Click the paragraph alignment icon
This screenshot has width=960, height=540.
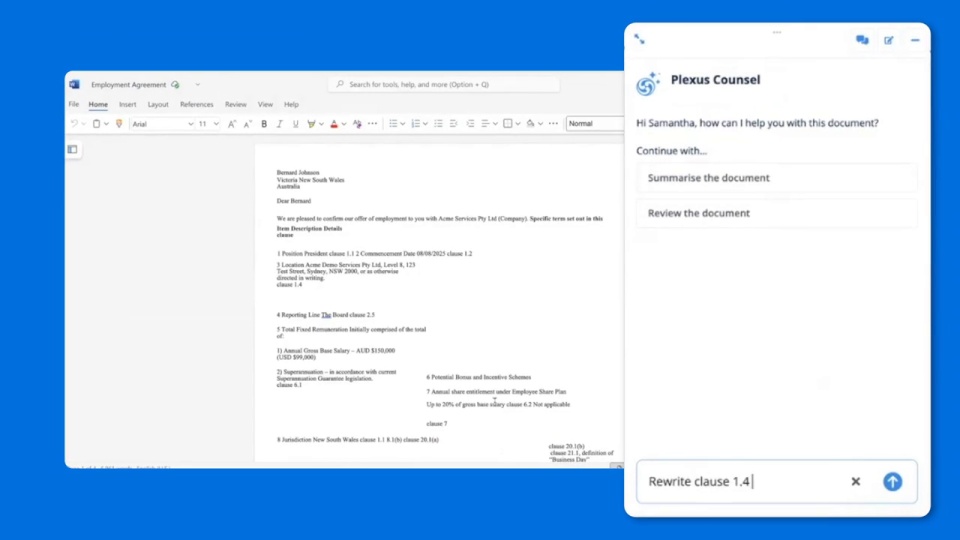point(486,124)
